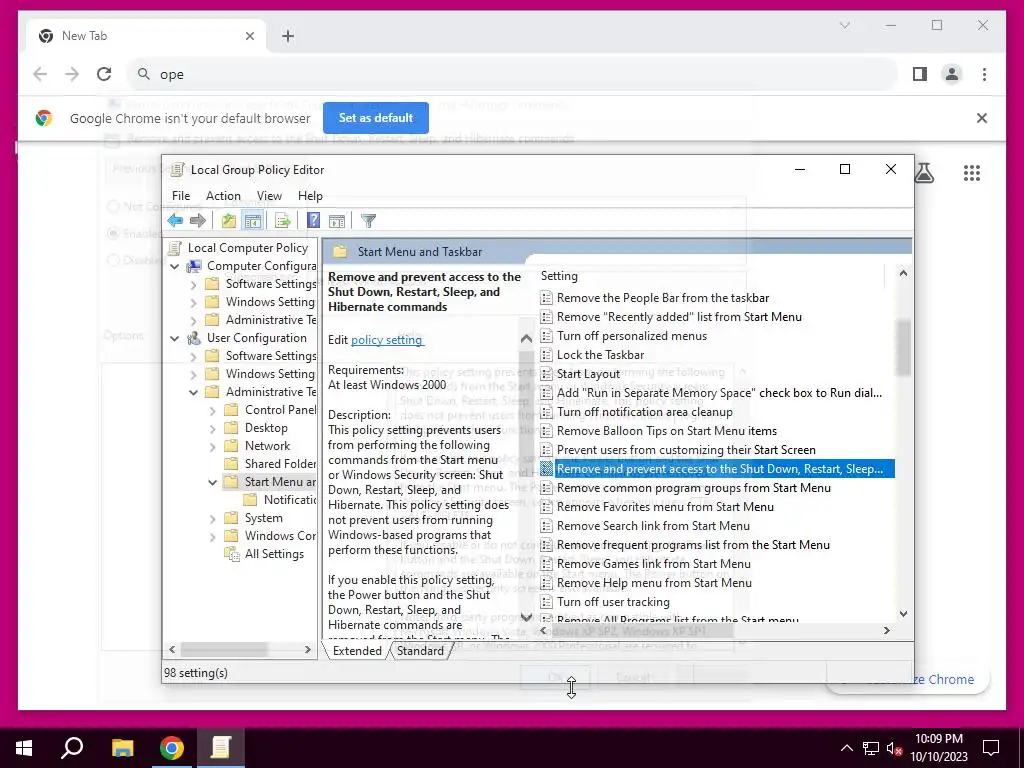Viewport: 1024px width, 768px height.
Task: Open the Action menu
Action: pyautogui.click(x=223, y=196)
